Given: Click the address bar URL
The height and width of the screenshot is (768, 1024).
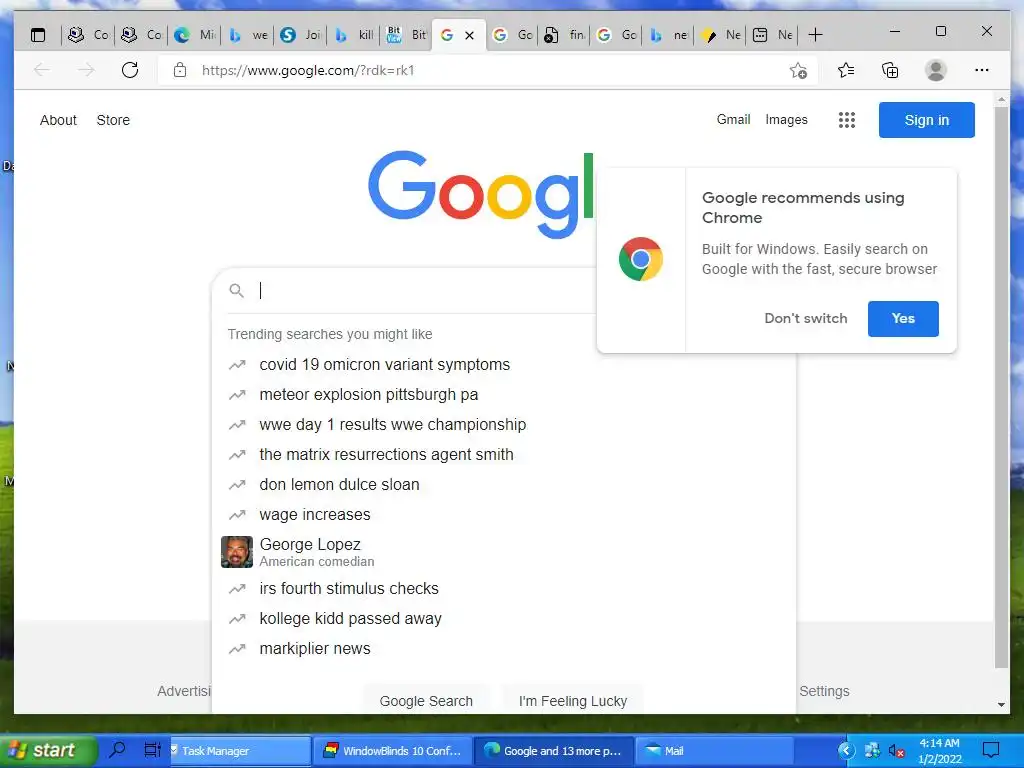Looking at the screenshot, I should pos(308,70).
